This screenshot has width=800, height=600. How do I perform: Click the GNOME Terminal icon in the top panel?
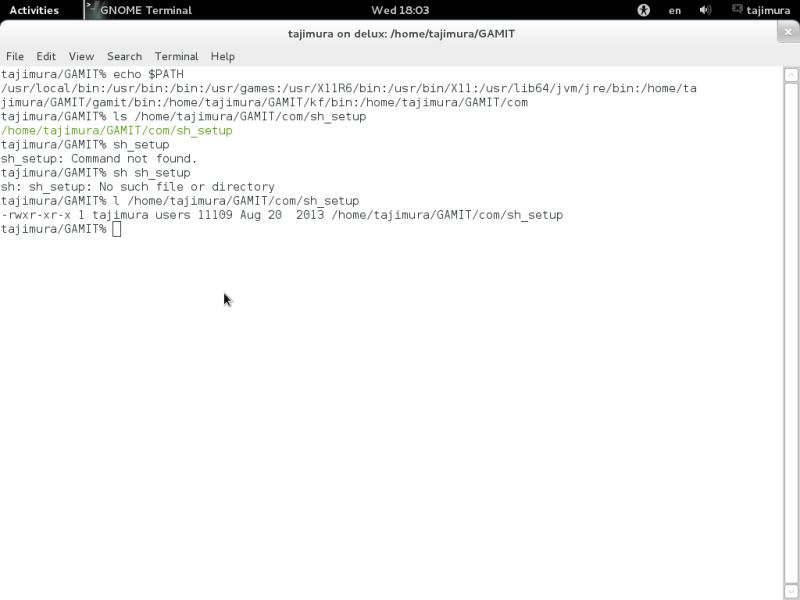tap(93, 10)
